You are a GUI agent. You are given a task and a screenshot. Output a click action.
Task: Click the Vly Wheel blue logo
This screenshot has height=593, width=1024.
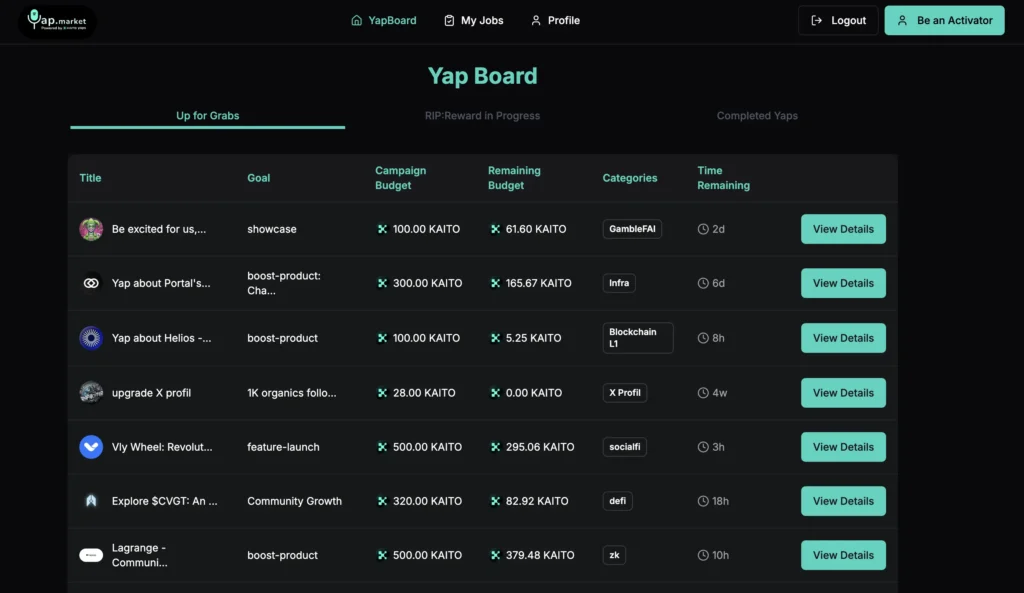91,447
